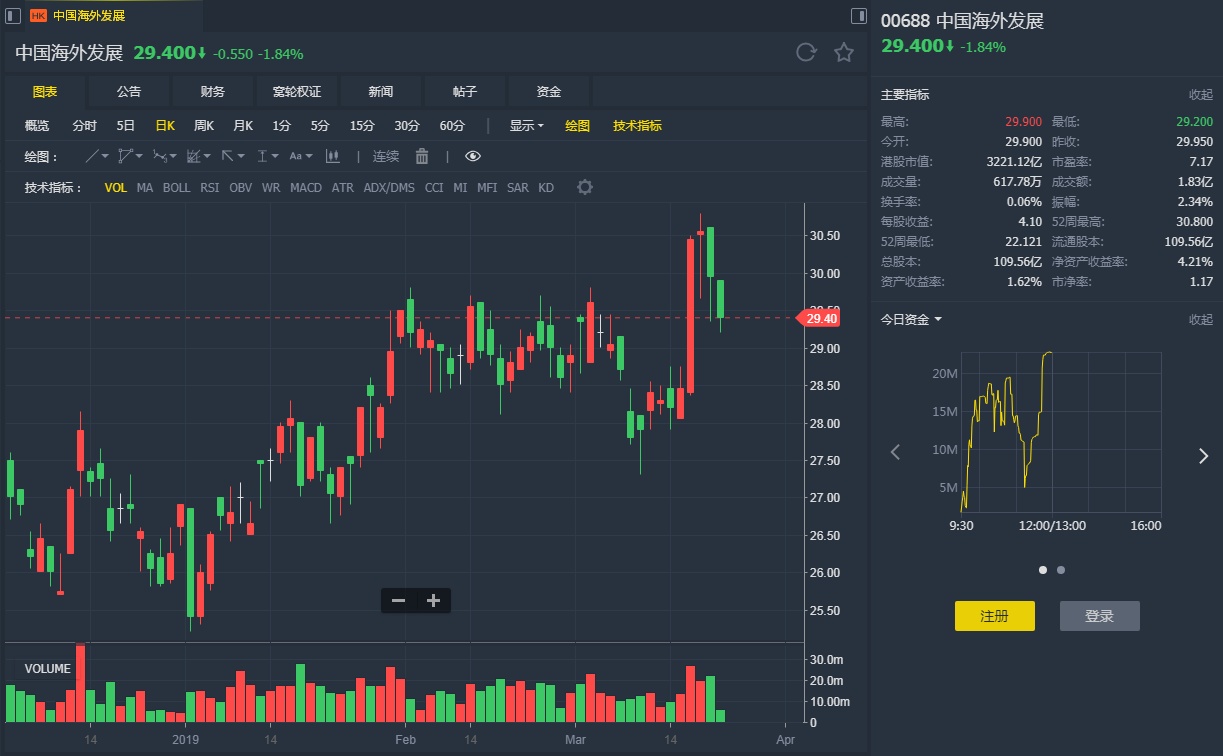The width and height of the screenshot is (1223, 756).
Task: Click the refresh quote icon
Action: (806, 53)
